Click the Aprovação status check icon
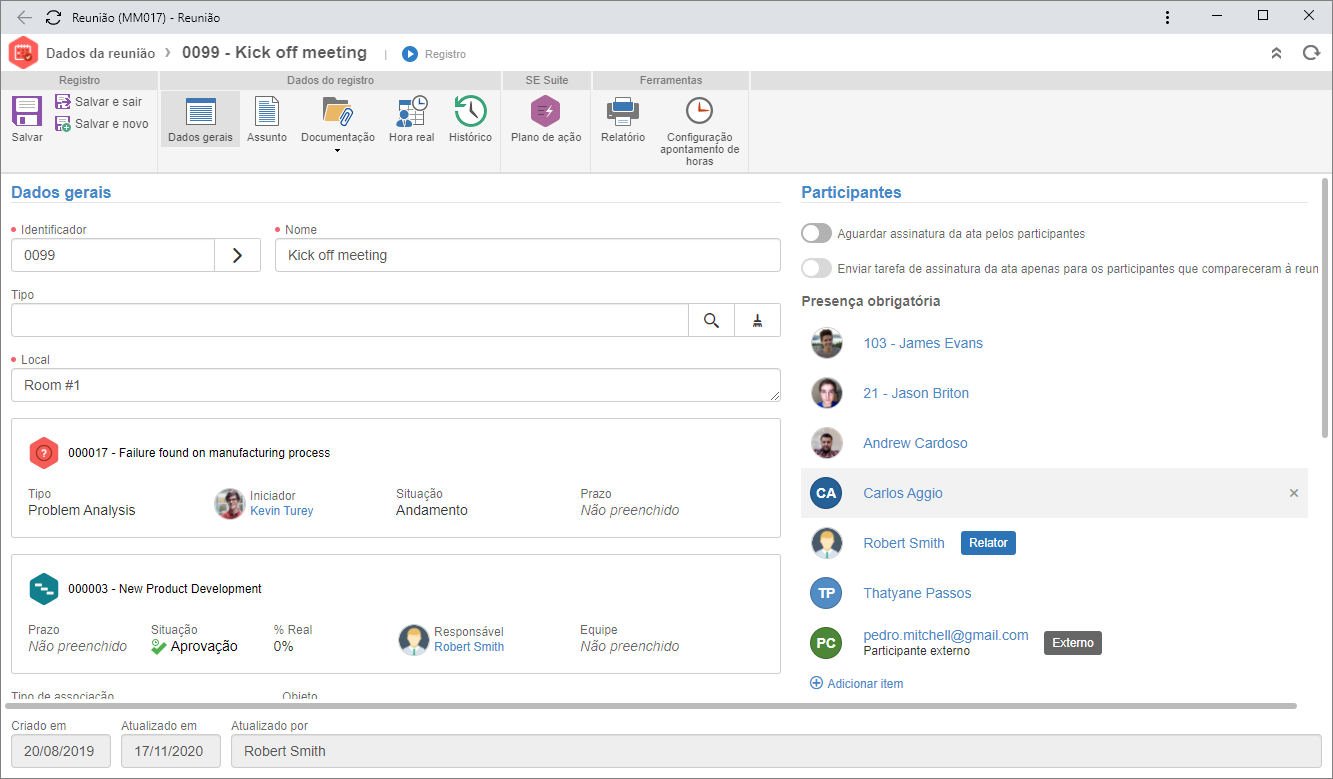This screenshot has height=779, width=1333. (159, 646)
